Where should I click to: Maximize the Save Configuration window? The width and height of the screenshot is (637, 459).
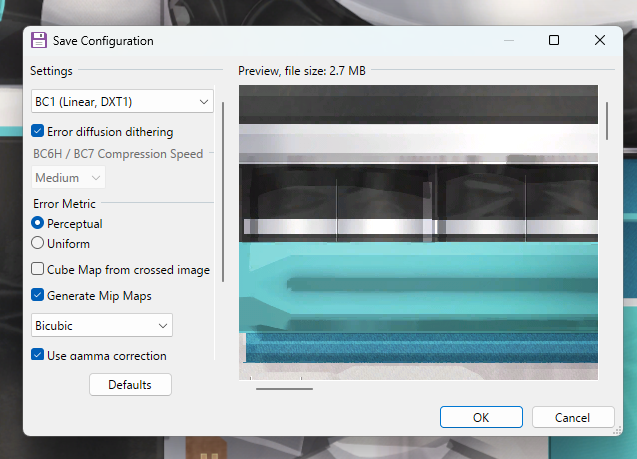click(x=554, y=41)
